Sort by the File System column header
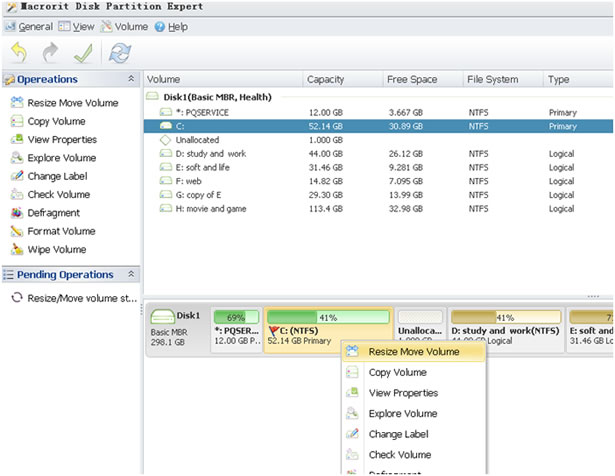The height and width of the screenshot is (476, 615). [x=503, y=79]
